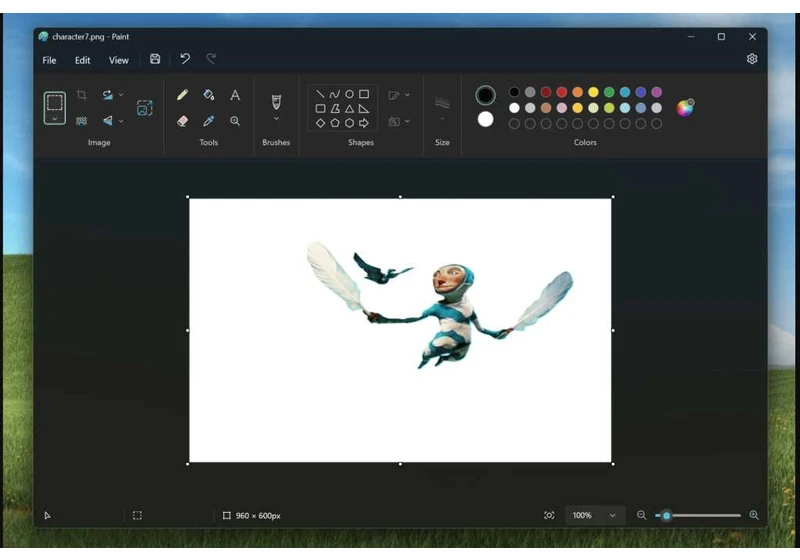
Task: Choose the black palette swatch
Action: (x=514, y=92)
